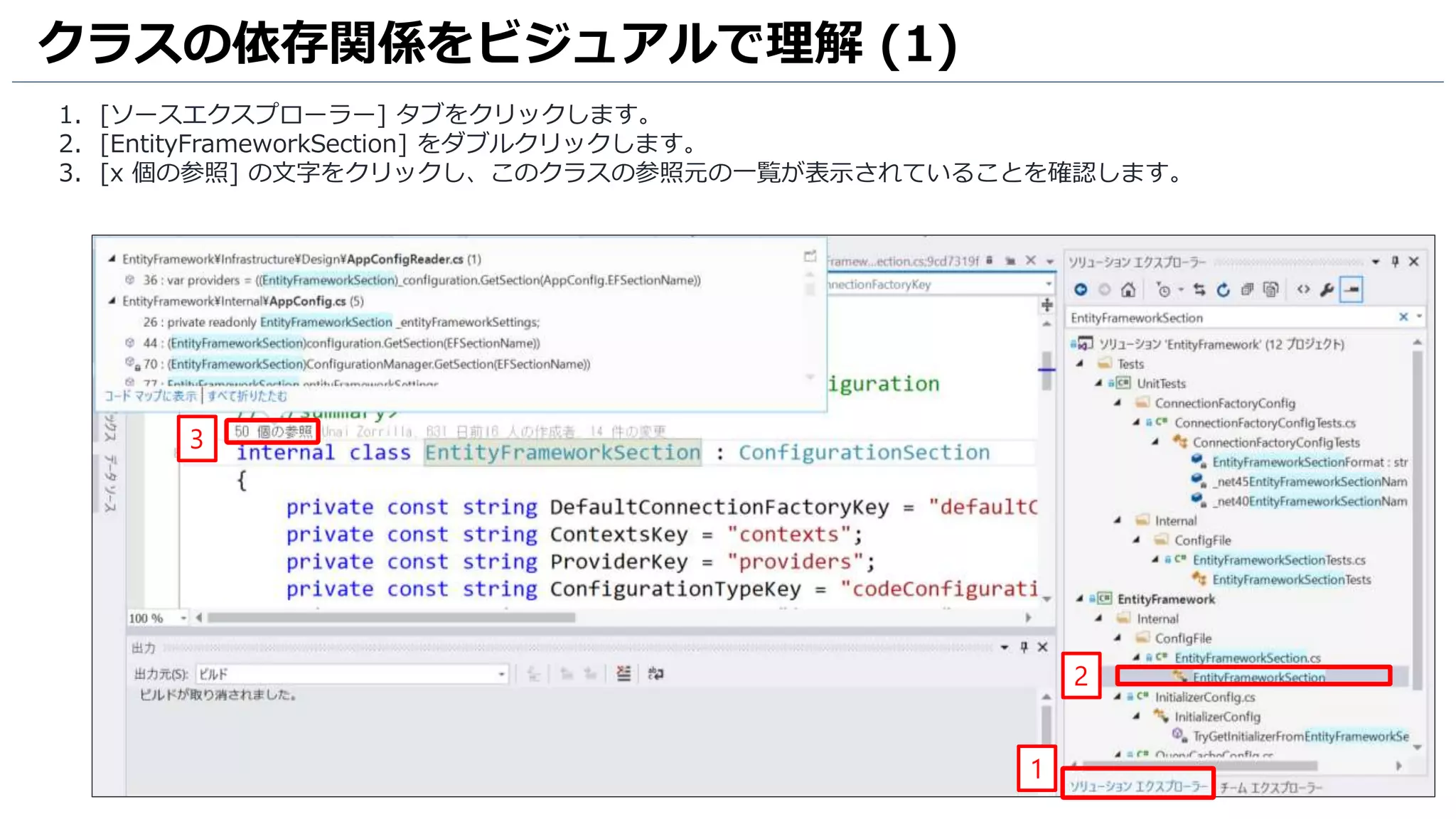Click Sync with Active Document arrows icon

point(1200,289)
